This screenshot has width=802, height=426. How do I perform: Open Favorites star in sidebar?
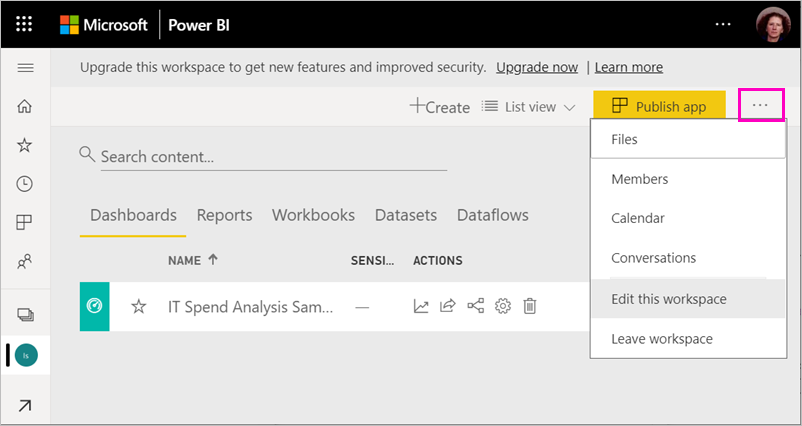(x=25, y=145)
